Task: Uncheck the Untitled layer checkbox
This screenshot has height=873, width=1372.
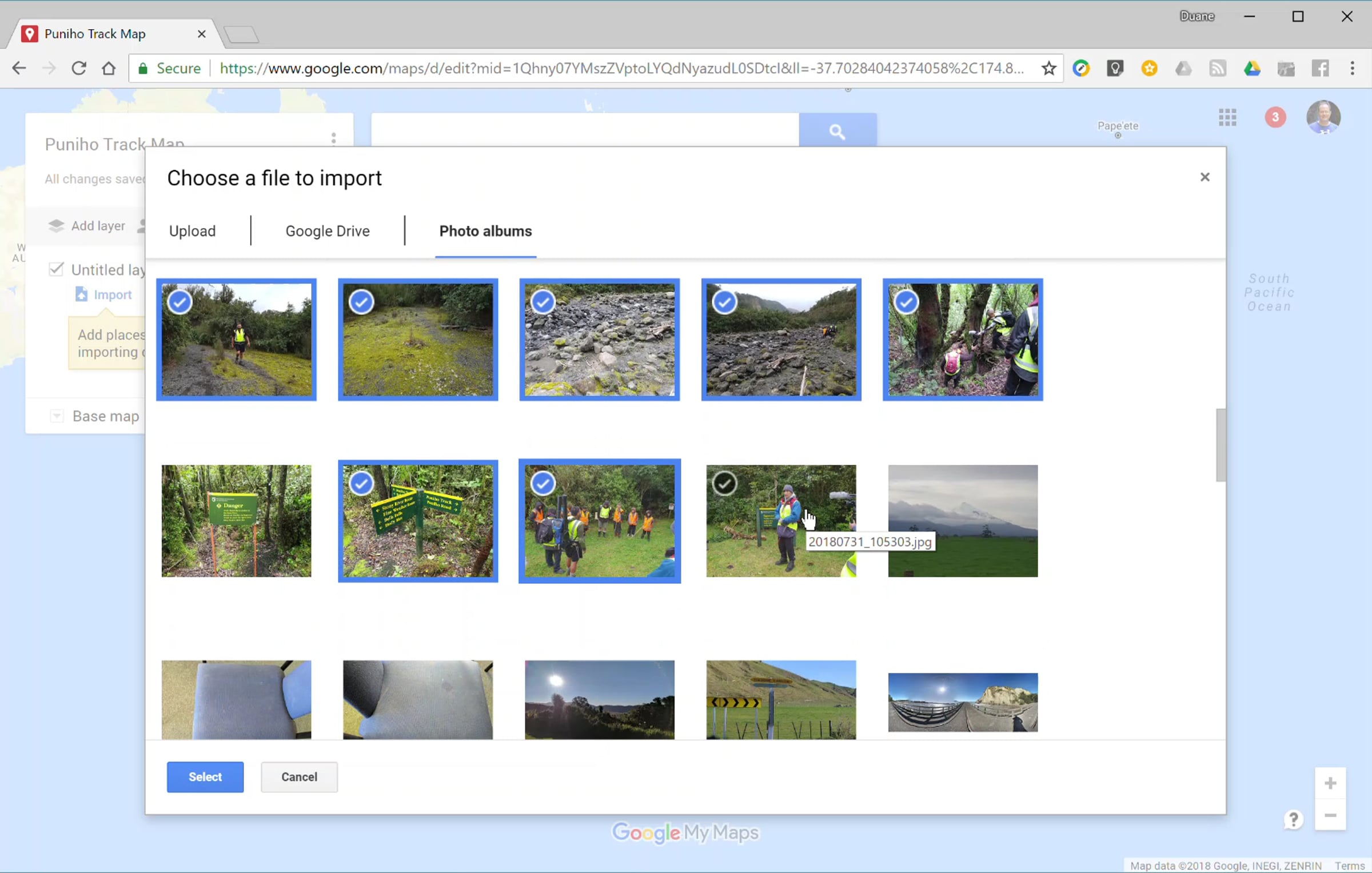Action: click(56, 269)
